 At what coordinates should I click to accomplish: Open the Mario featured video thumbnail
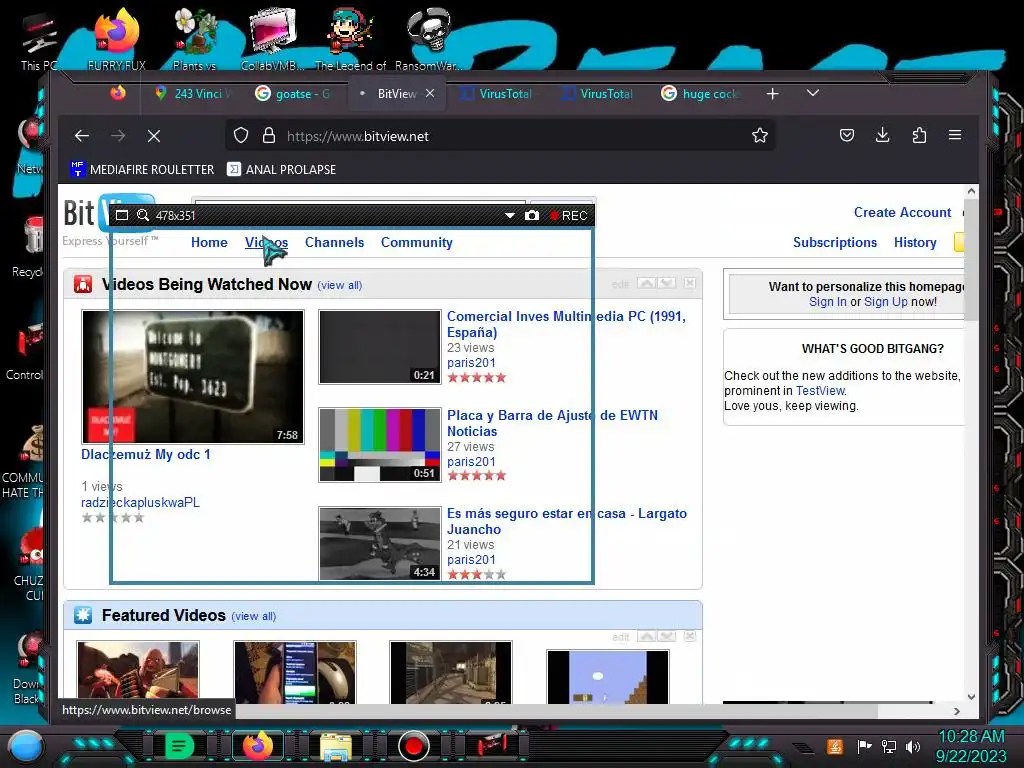click(607, 677)
